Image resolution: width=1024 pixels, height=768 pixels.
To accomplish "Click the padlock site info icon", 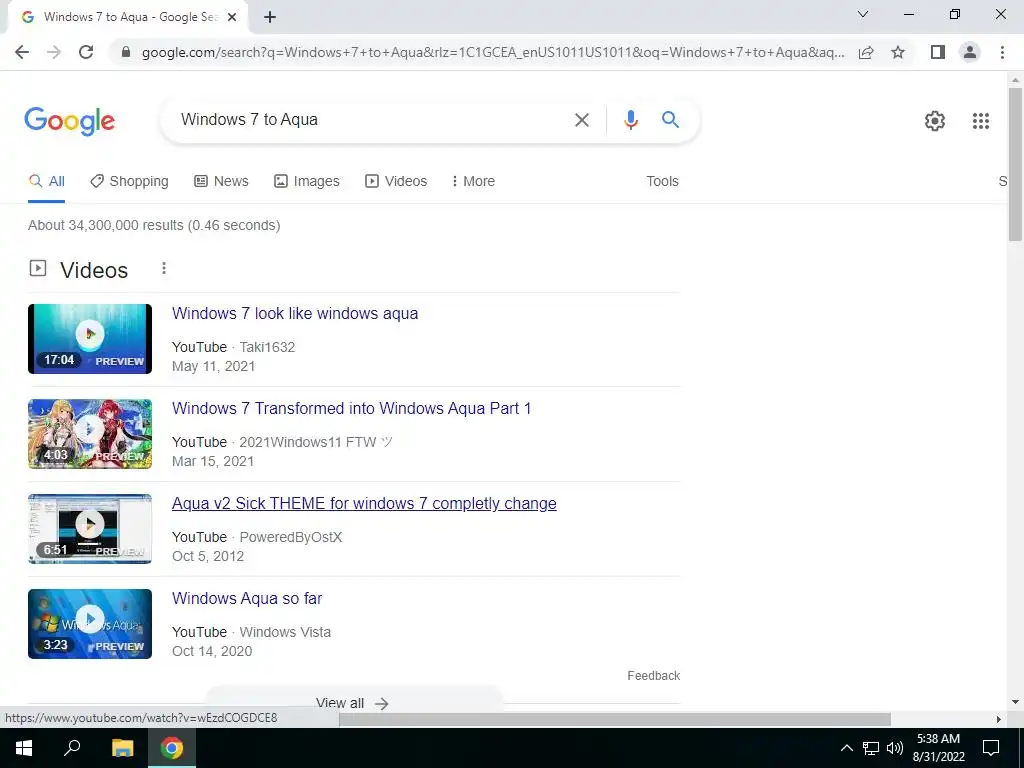I will pyautogui.click(x=126, y=52).
